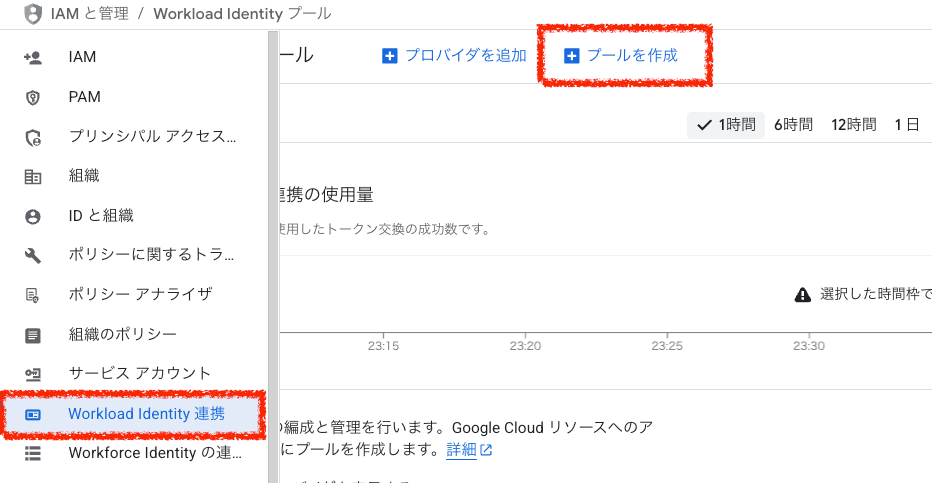Click the 組織 building icon
932x483 pixels.
[33, 176]
